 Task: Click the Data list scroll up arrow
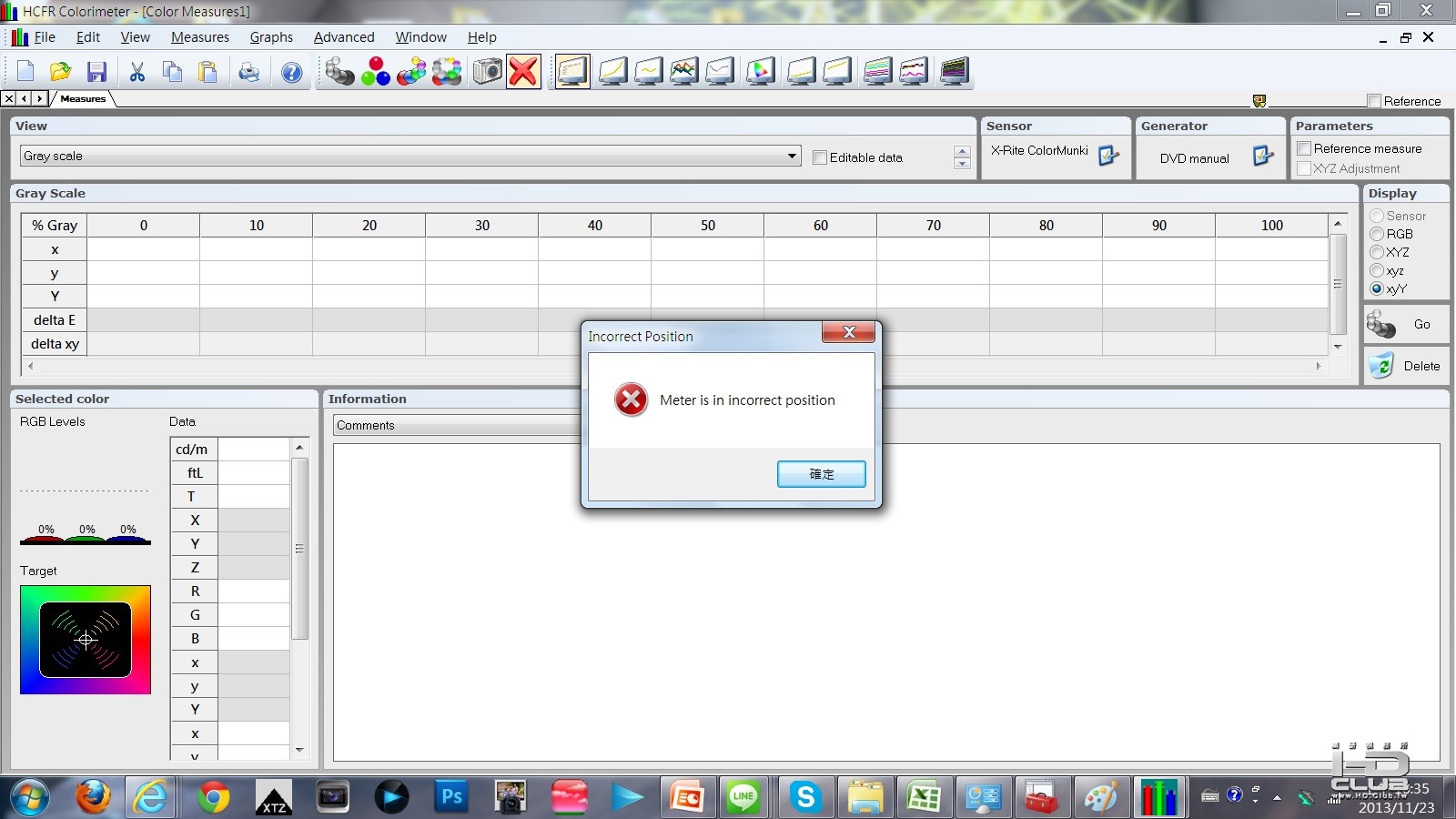[299, 447]
